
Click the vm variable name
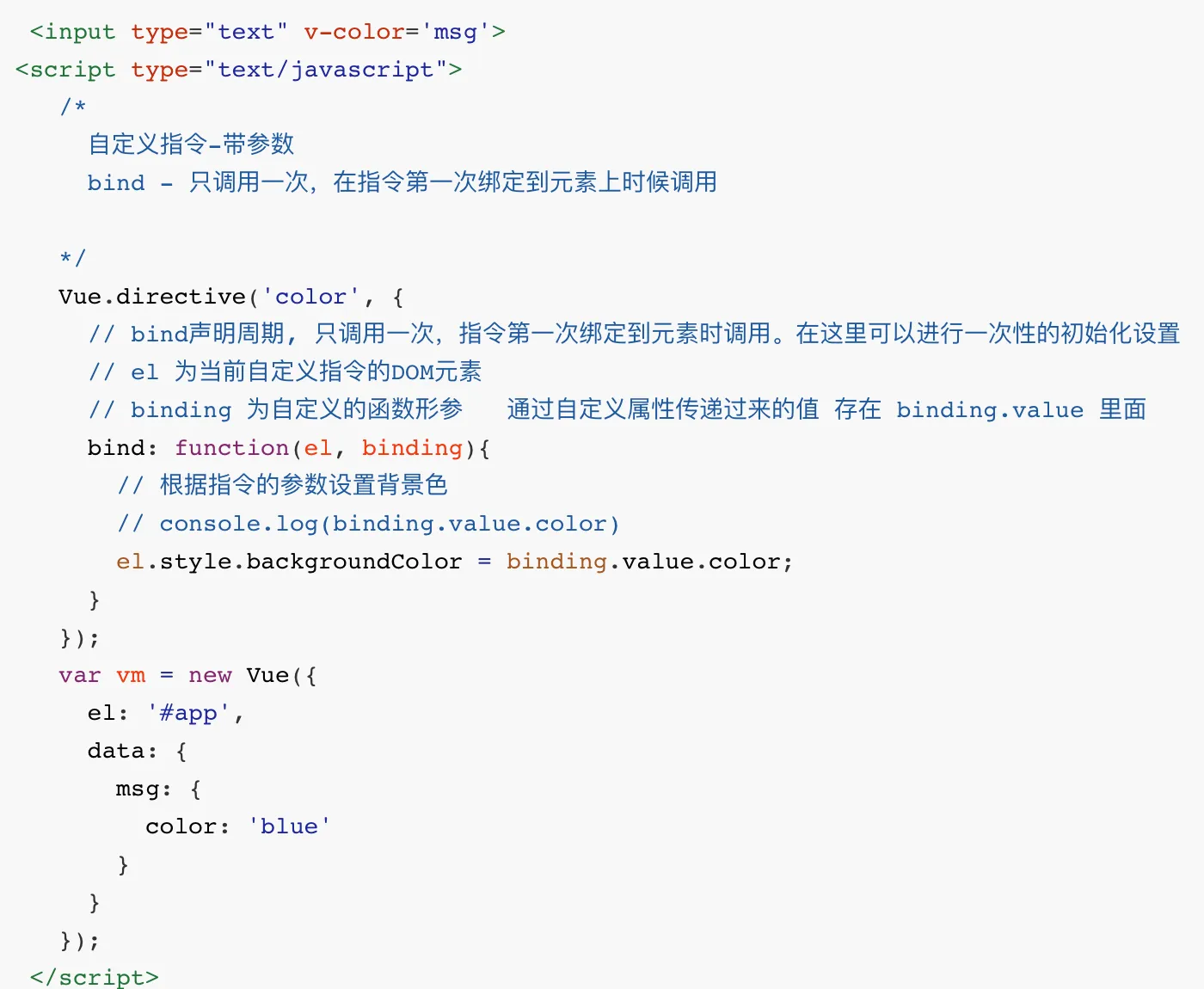coord(131,676)
